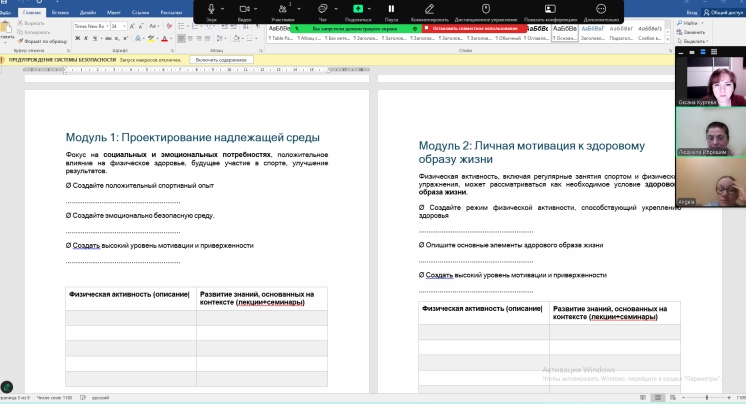
Task: Toggle Zoom video camera icon
Action: [245, 9]
